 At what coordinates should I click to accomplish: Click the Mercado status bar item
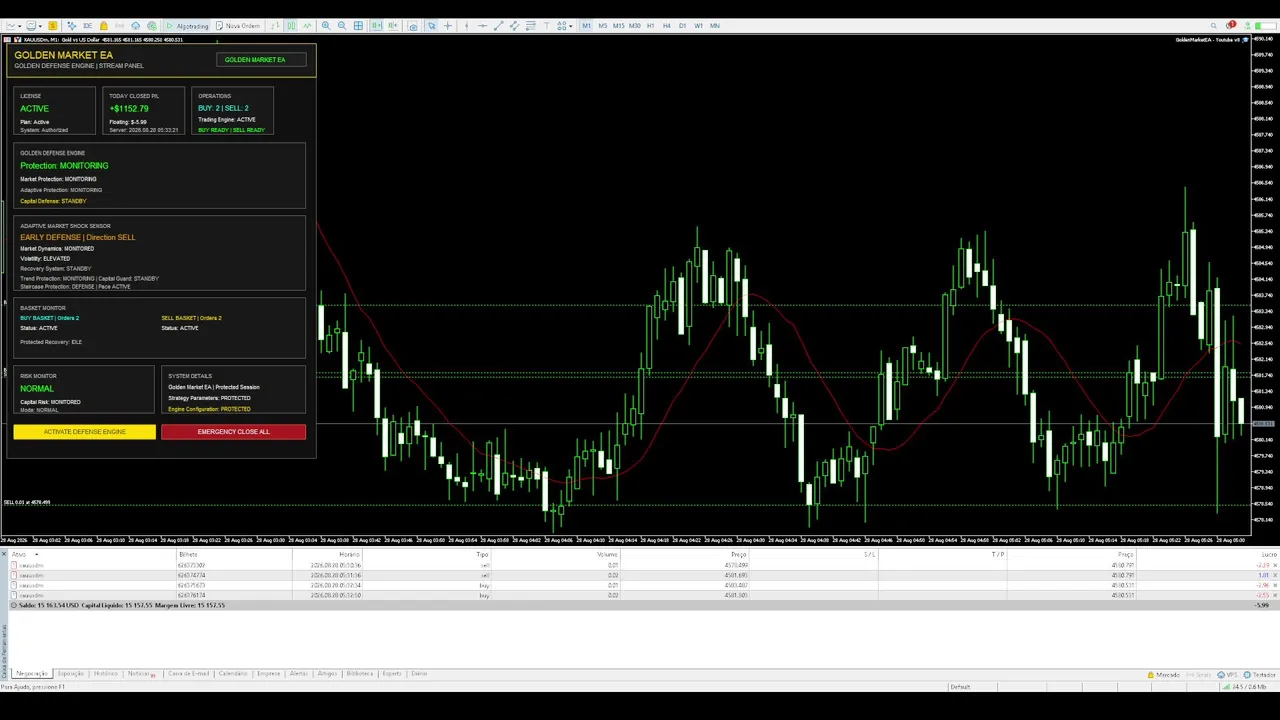1164,675
